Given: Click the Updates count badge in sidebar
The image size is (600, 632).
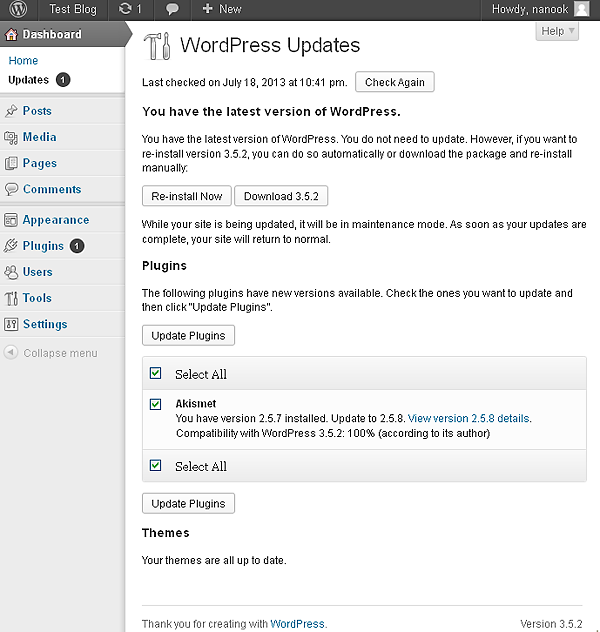Looking at the screenshot, I should click(x=63, y=80).
